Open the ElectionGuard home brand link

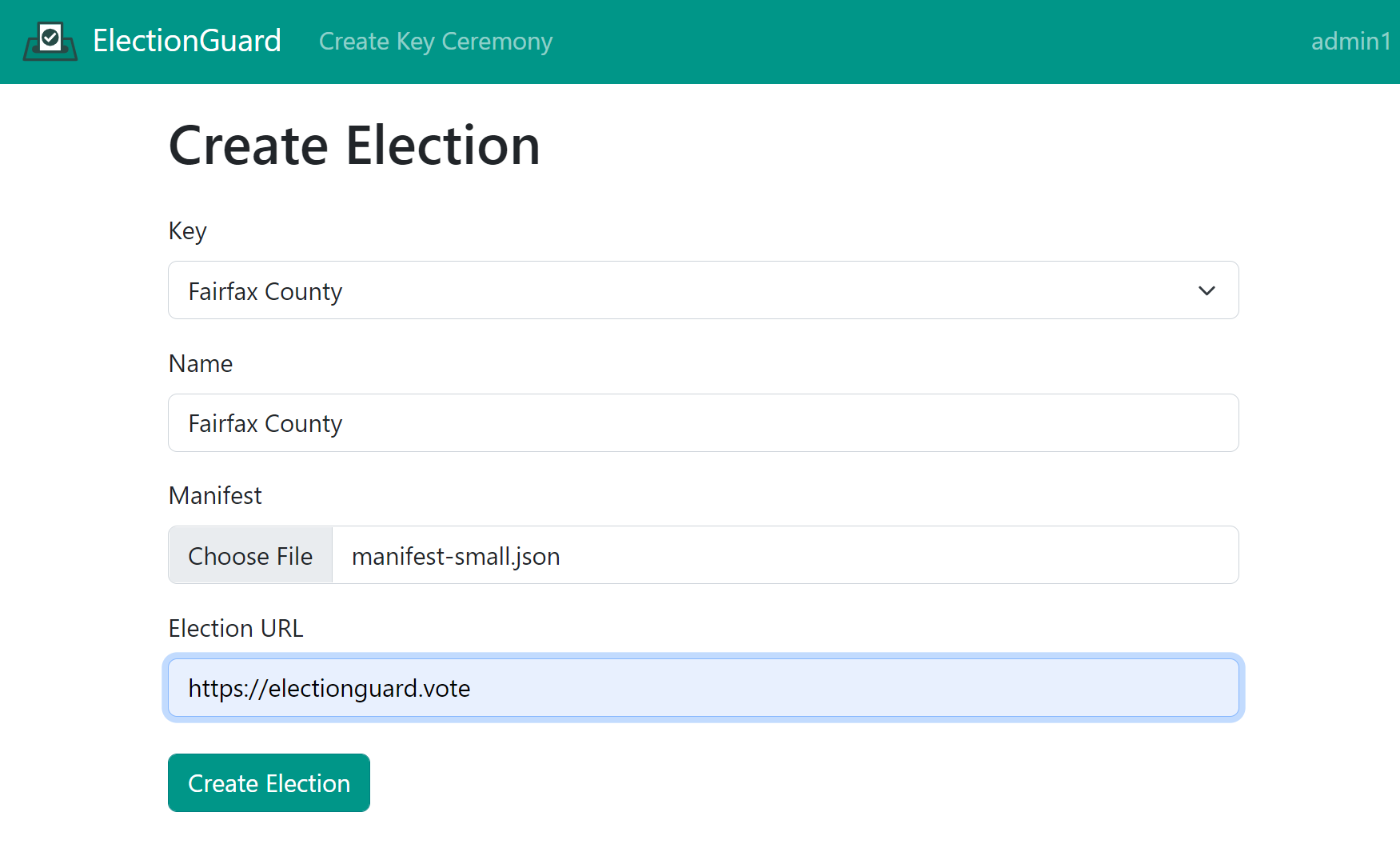tap(186, 41)
